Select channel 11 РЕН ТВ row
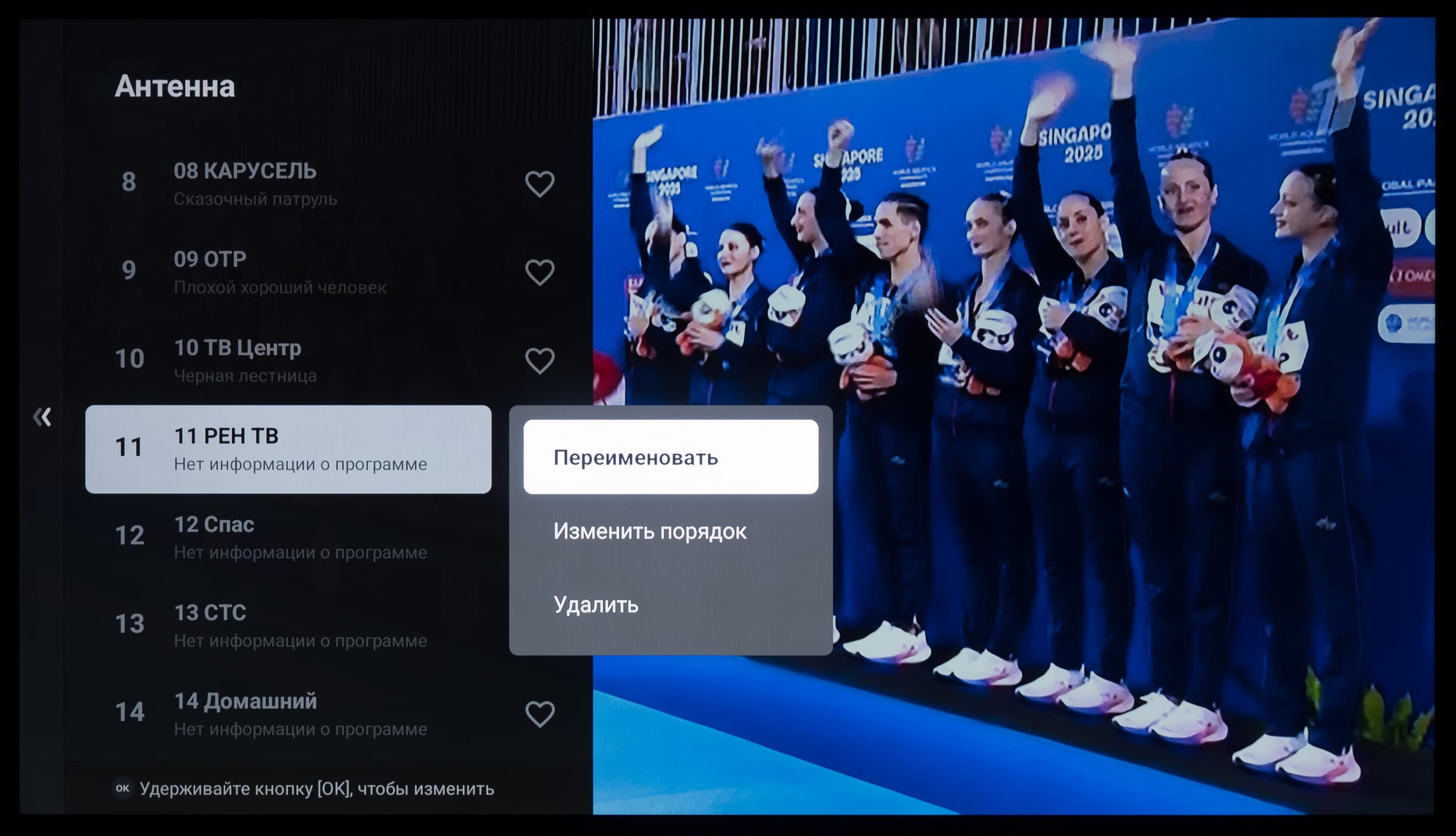Viewport: 1456px width, 836px height. 288,449
